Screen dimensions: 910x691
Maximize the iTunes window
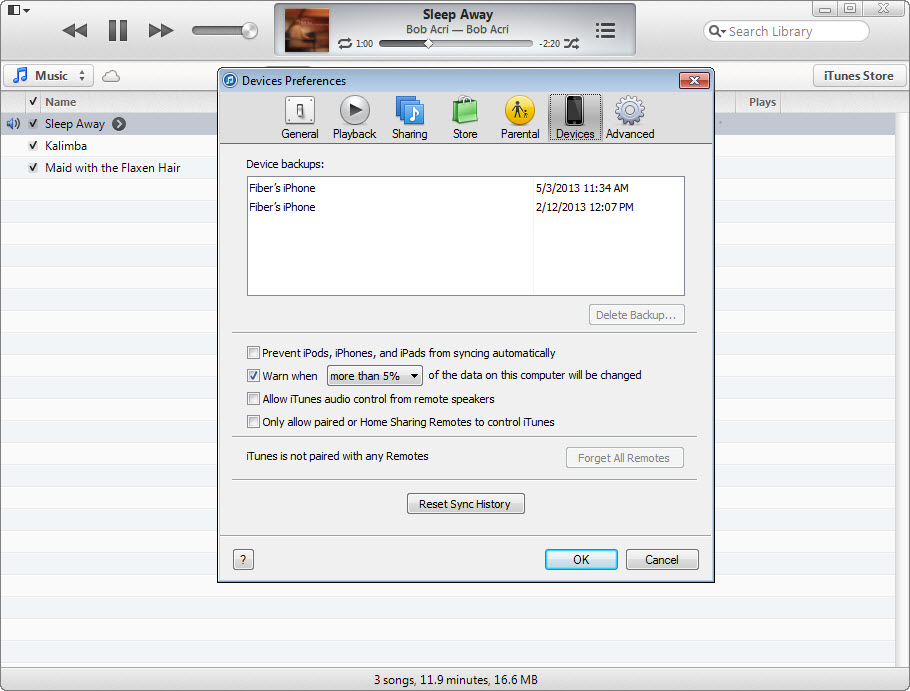(850, 9)
